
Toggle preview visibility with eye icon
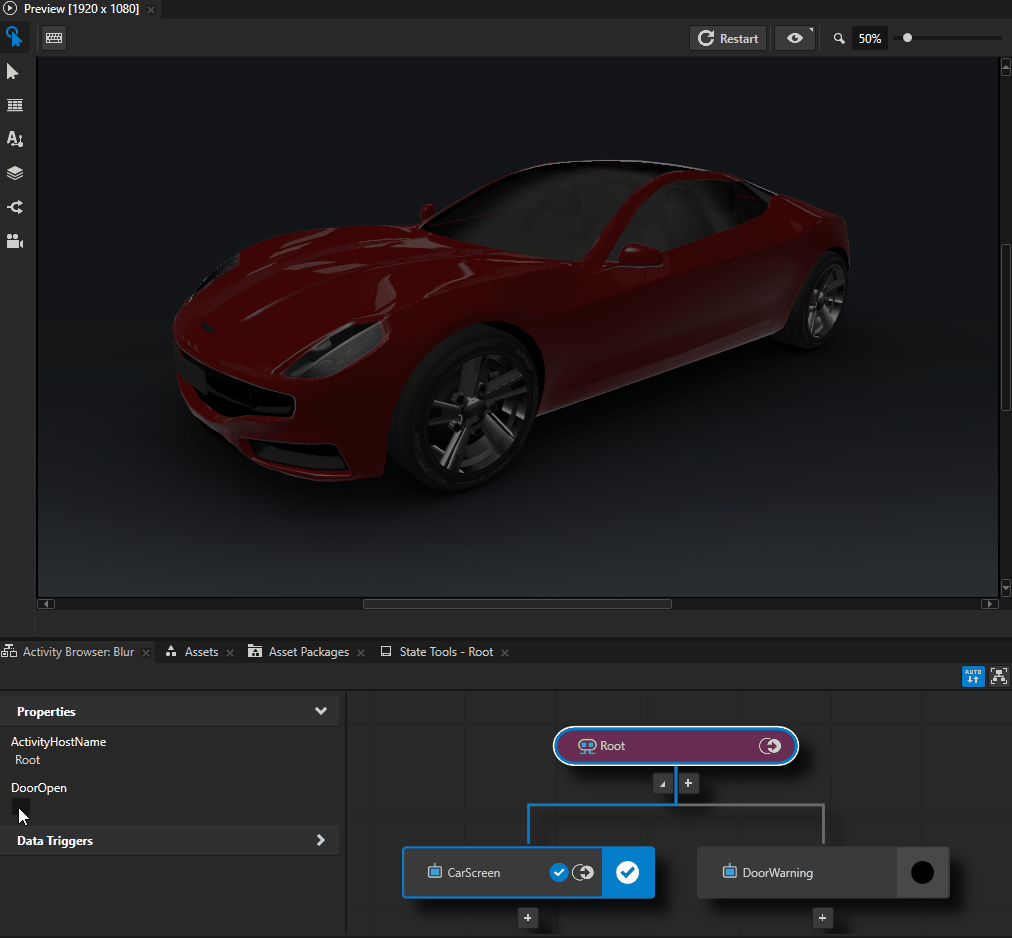point(795,38)
